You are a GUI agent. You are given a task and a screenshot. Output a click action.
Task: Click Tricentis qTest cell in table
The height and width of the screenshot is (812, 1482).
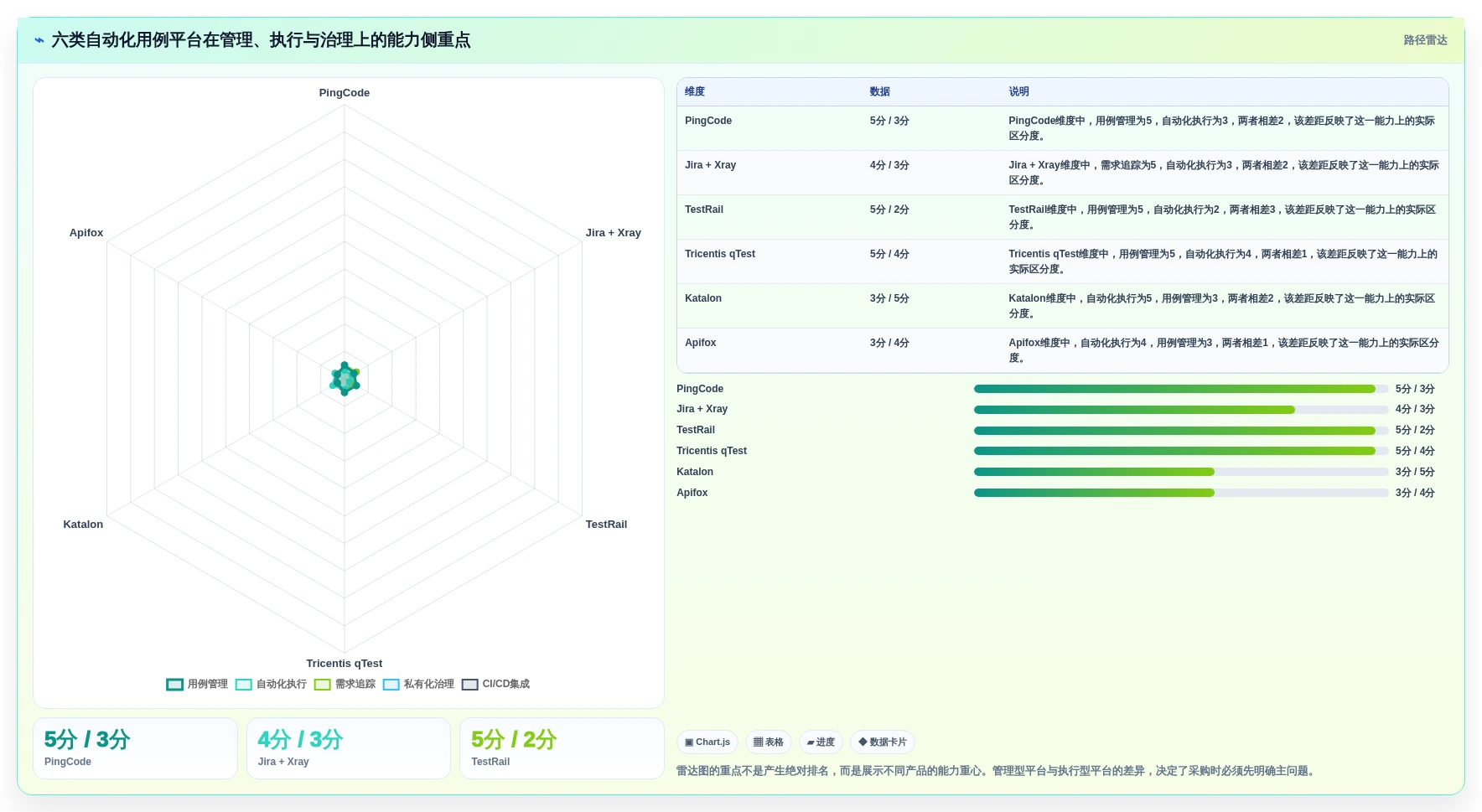[x=720, y=254]
